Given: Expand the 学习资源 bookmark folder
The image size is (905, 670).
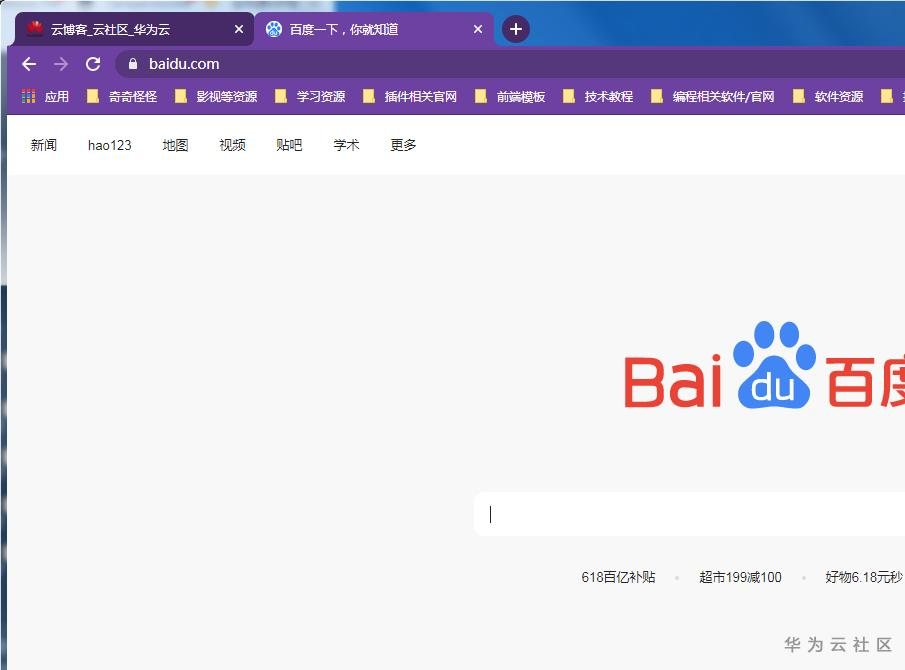Looking at the screenshot, I should pos(310,96).
